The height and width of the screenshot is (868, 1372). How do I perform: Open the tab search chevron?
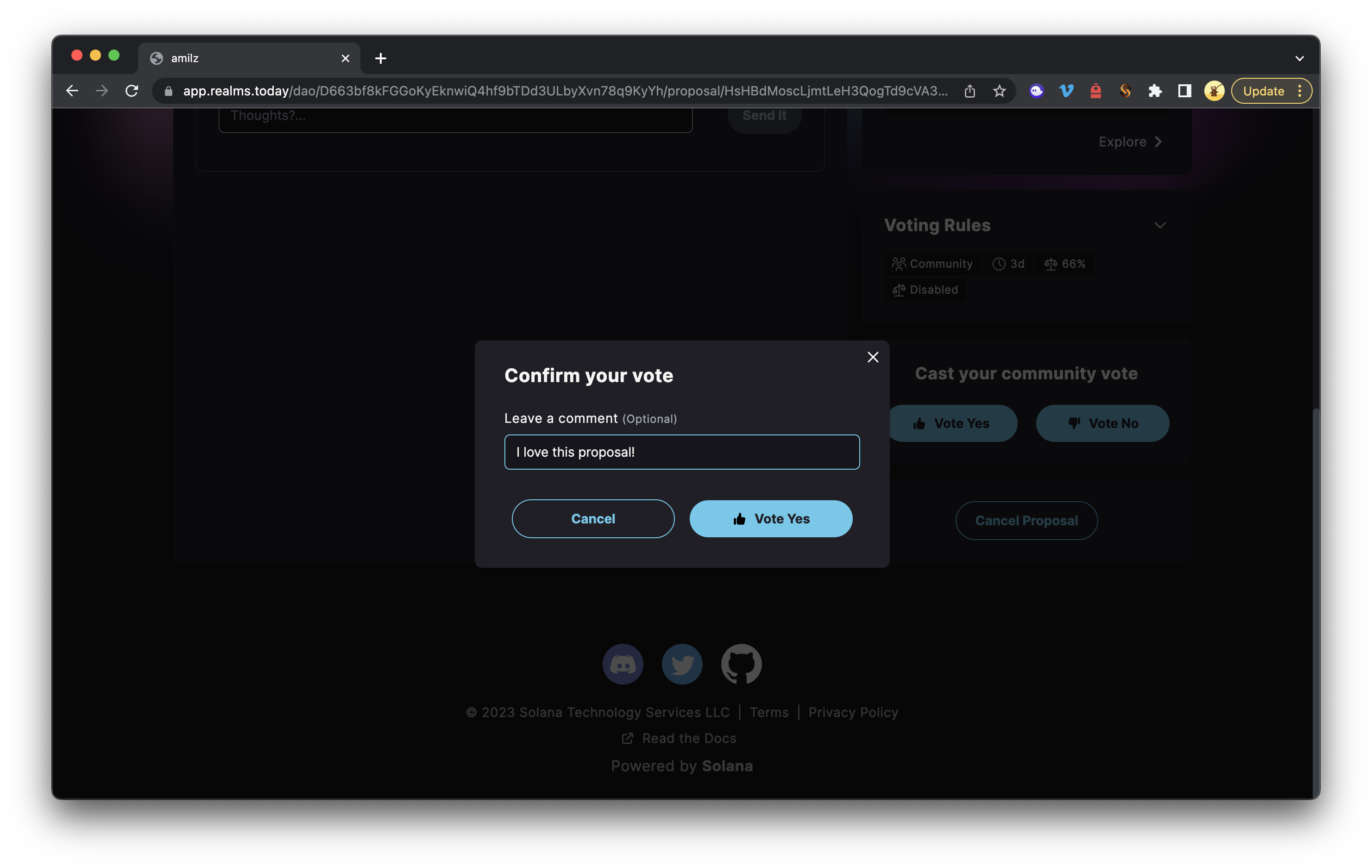point(1300,57)
